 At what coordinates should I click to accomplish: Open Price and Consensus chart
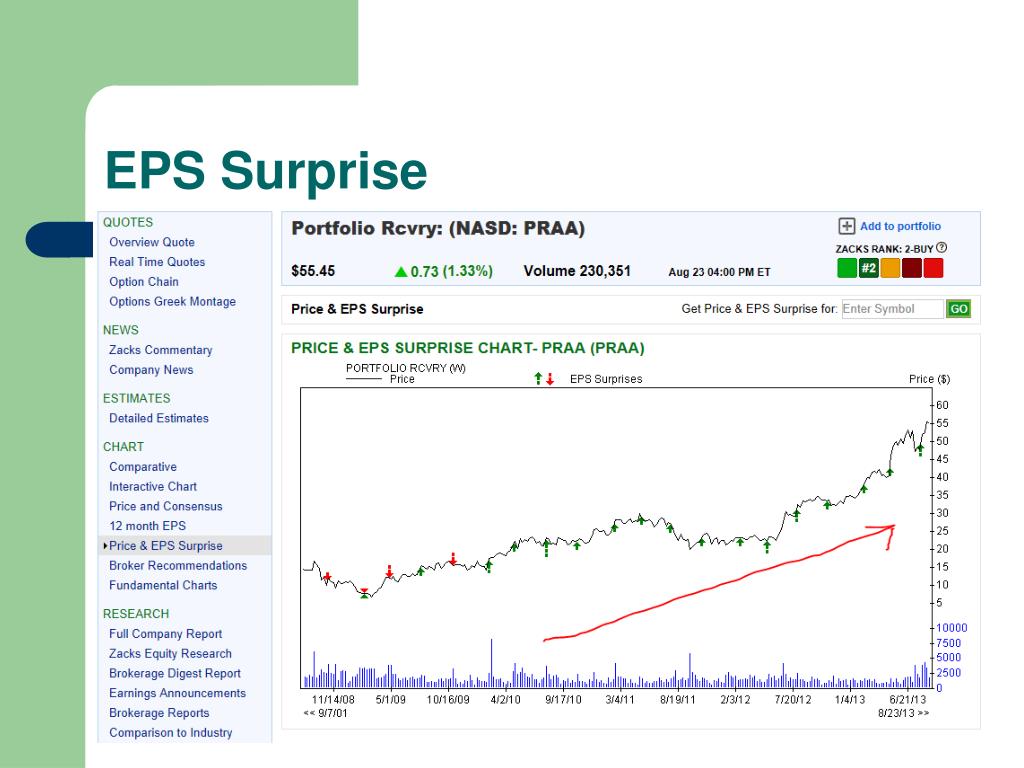click(x=166, y=506)
